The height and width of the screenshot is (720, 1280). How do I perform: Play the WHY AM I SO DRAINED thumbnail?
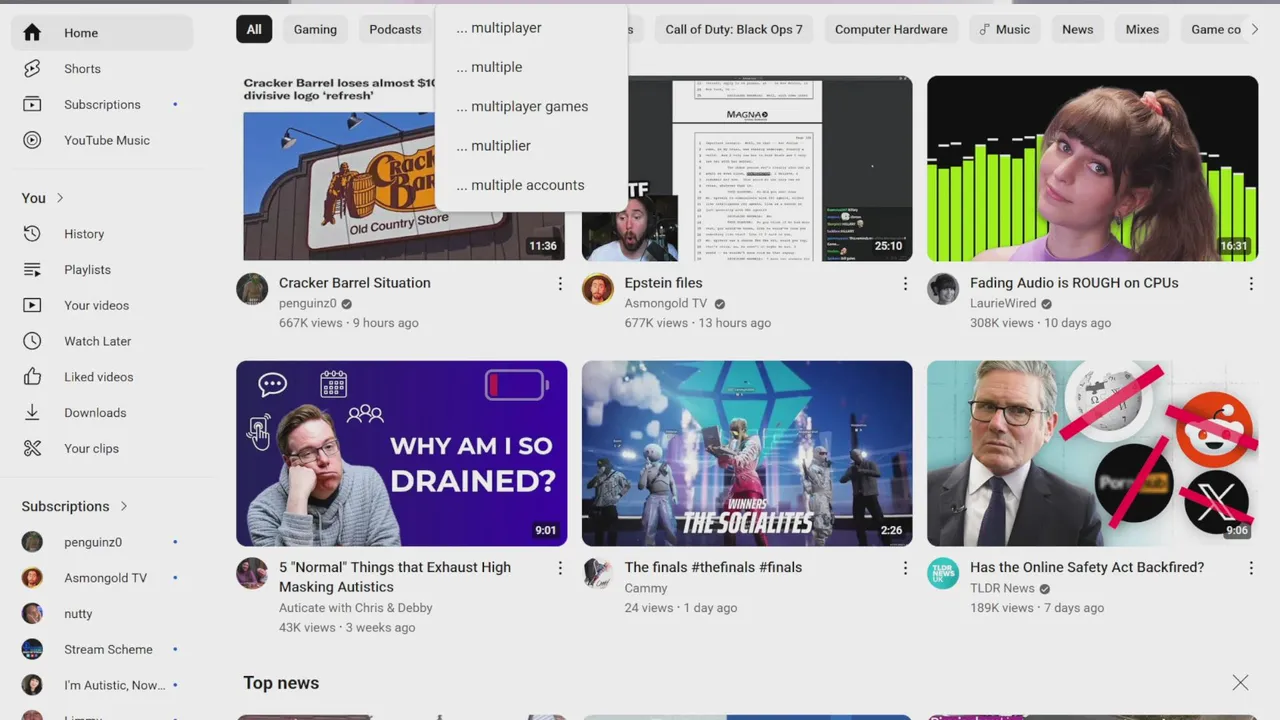[401, 453]
